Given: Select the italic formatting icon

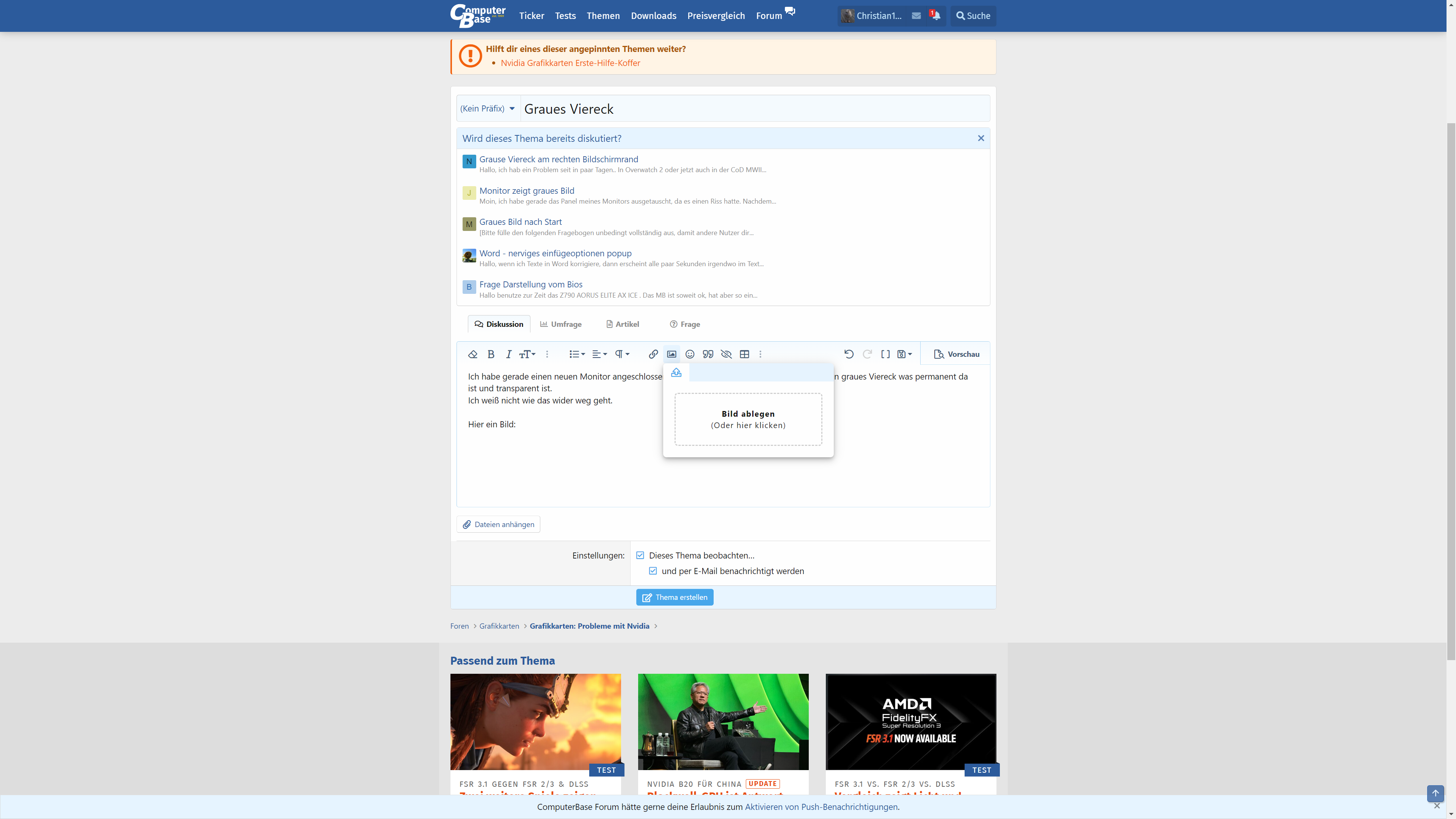Looking at the screenshot, I should coord(508,354).
